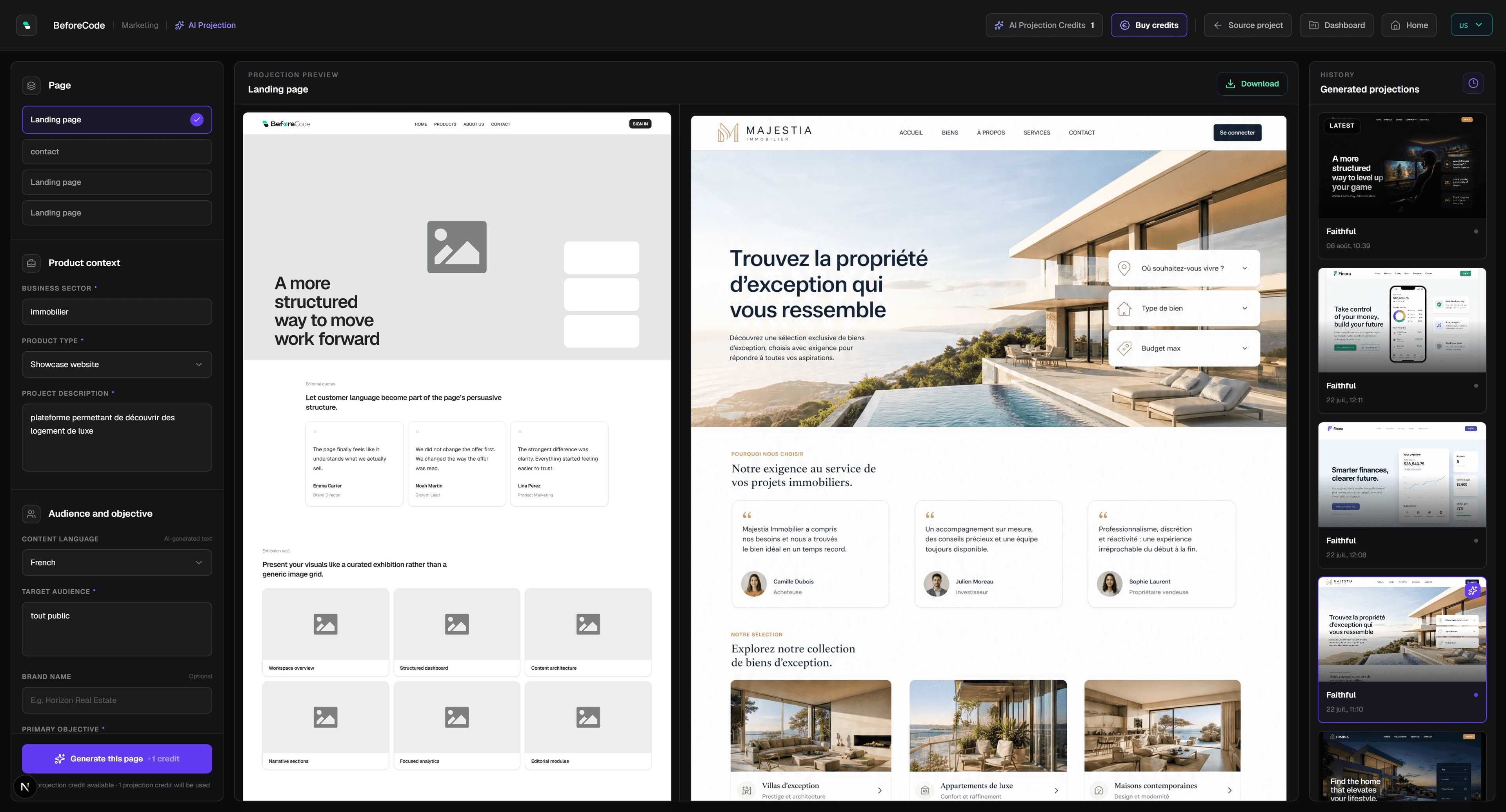Viewport: 1506px width, 812px height.
Task: Open the Dashboard
Action: tap(1337, 25)
